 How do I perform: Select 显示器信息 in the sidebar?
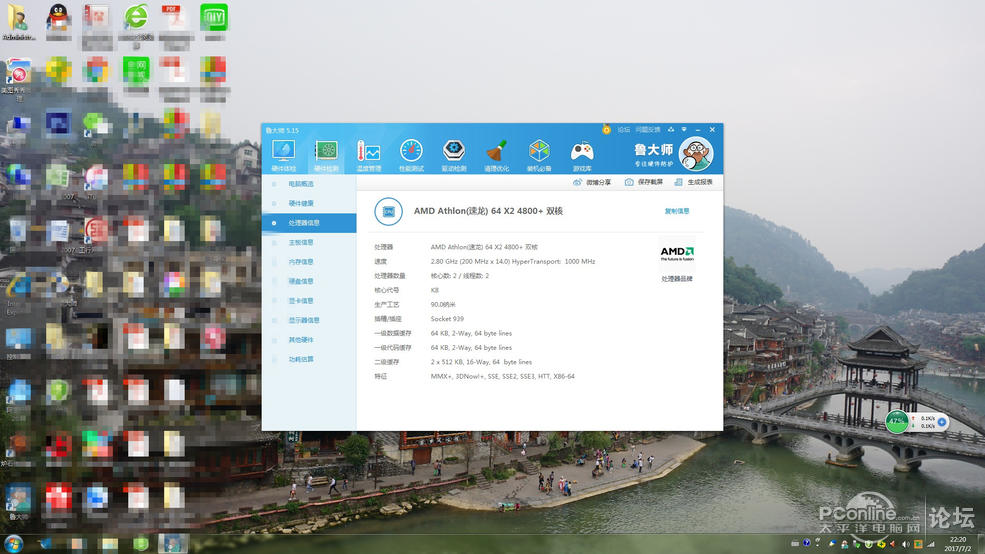309,320
